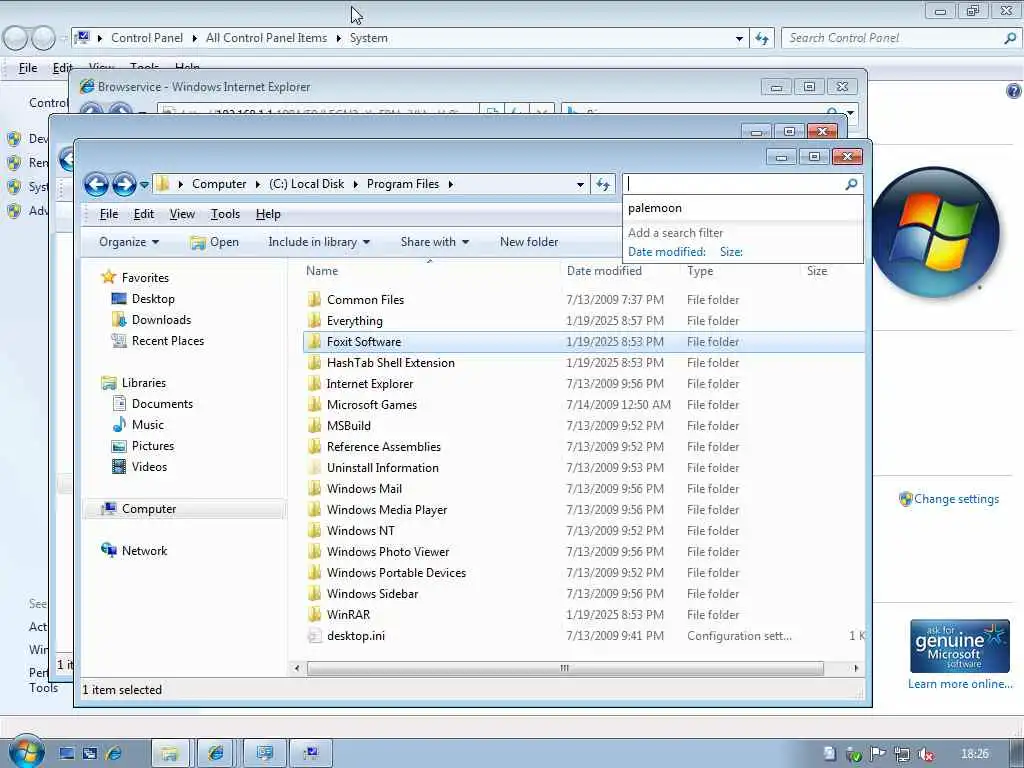This screenshot has width=1024, height=768.
Task: Click volume muted icon in system tray
Action: tap(925, 754)
